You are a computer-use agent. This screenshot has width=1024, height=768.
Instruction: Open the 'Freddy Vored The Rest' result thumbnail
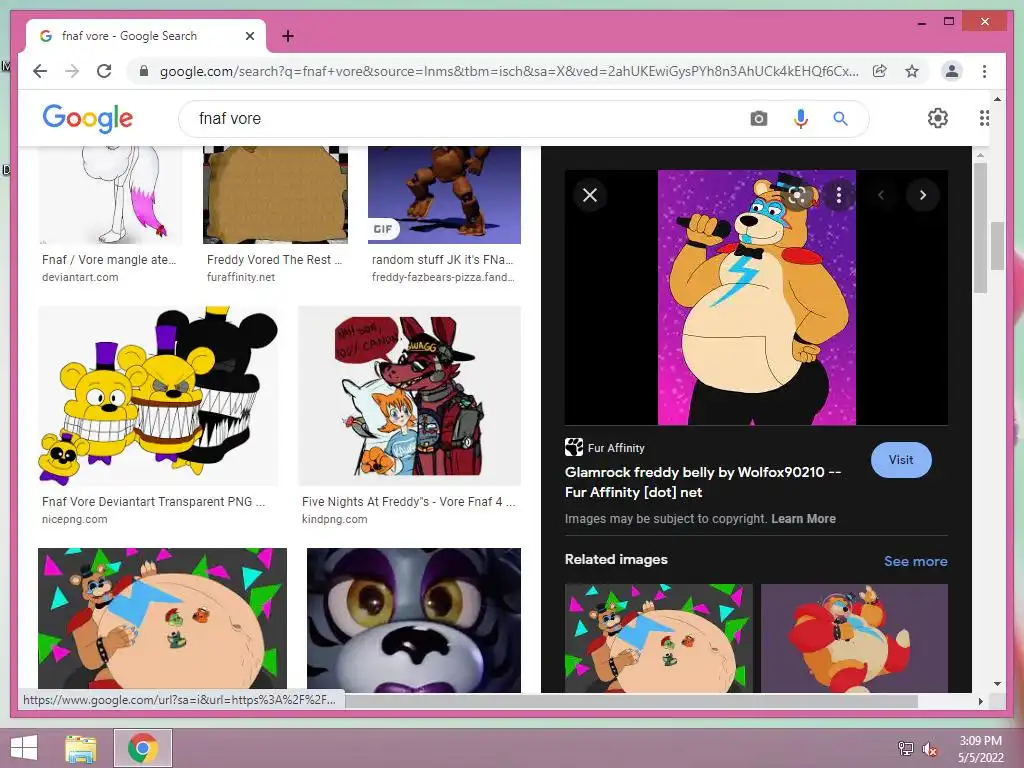coord(276,195)
